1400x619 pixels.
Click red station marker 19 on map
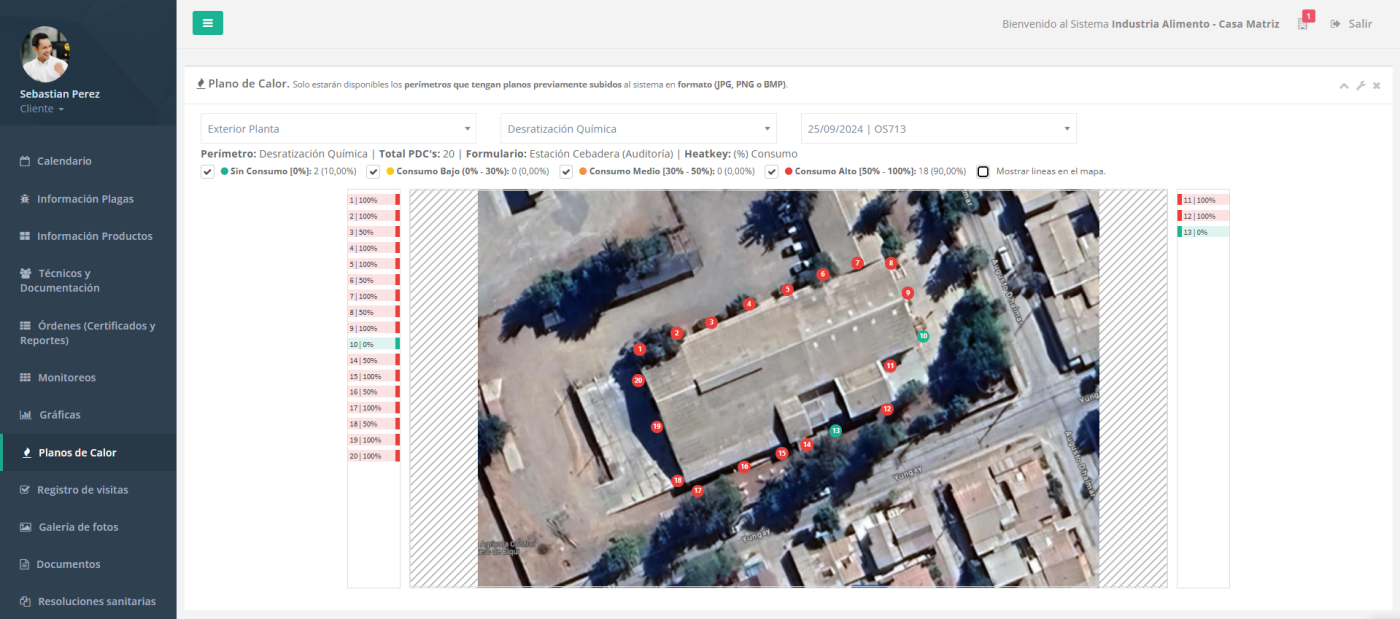click(657, 426)
